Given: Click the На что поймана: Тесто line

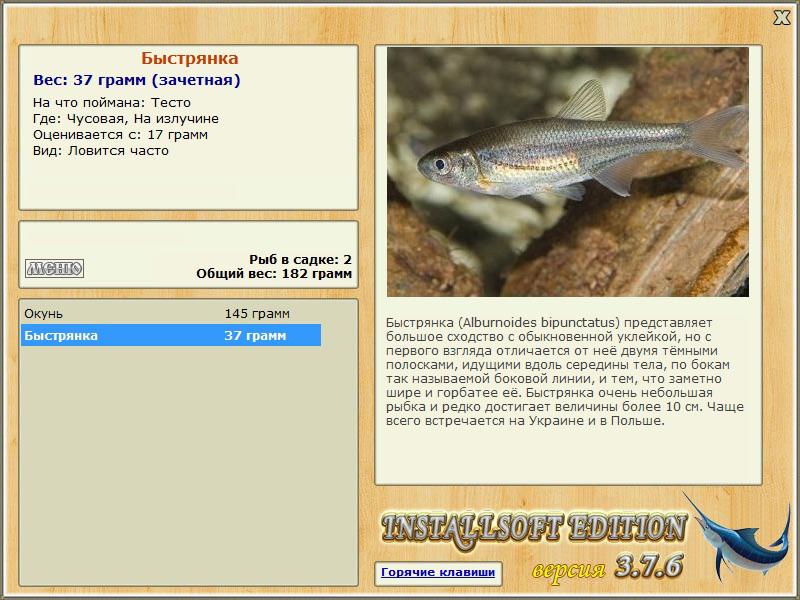Looking at the screenshot, I should point(112,103).
